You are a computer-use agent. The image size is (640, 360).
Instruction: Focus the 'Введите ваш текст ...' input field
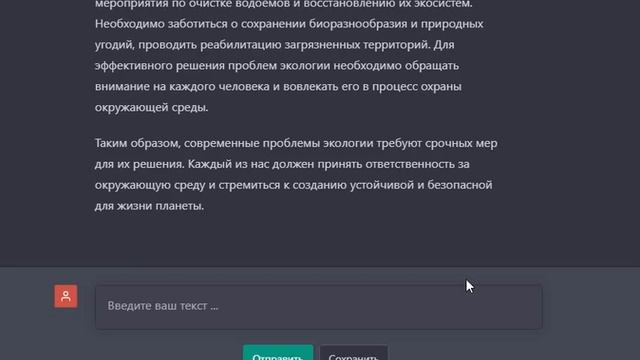pos(319,307)
